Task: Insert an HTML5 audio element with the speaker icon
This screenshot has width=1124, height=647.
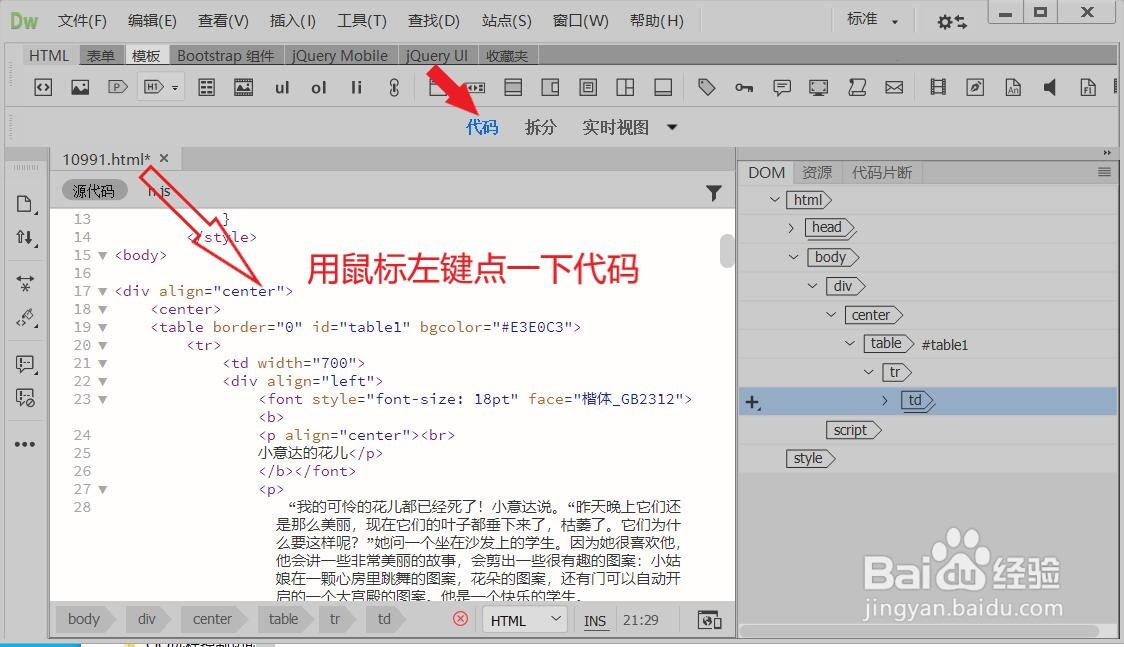Action: point(1049,87)
